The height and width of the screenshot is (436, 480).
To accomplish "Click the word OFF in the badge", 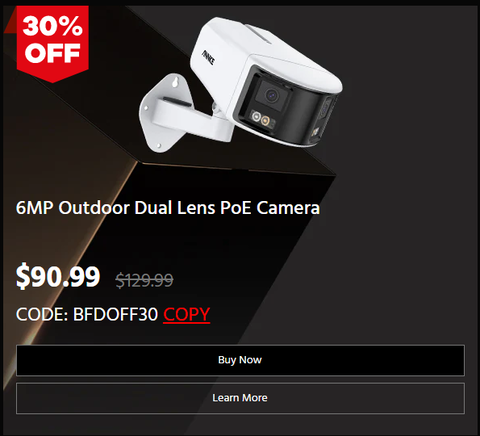I will tap(53, 53).
